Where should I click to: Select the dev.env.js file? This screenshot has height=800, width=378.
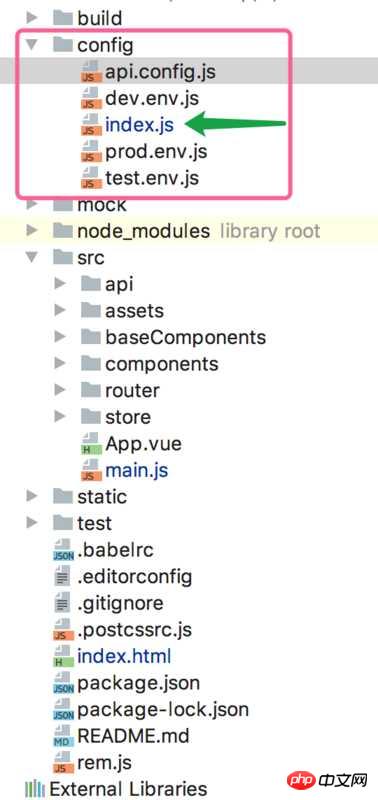[152, 98]
